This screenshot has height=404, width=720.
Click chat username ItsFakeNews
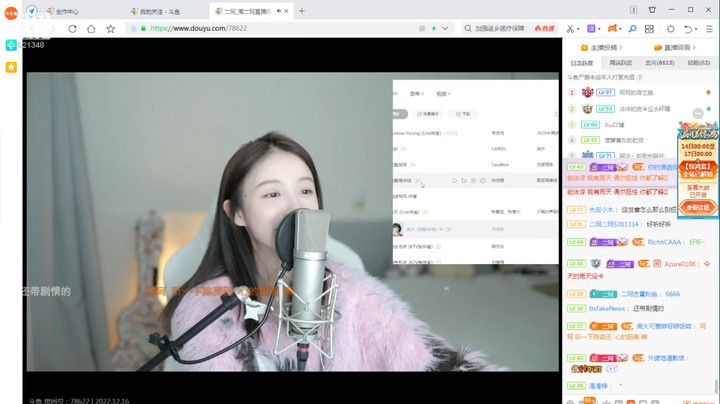607,309
